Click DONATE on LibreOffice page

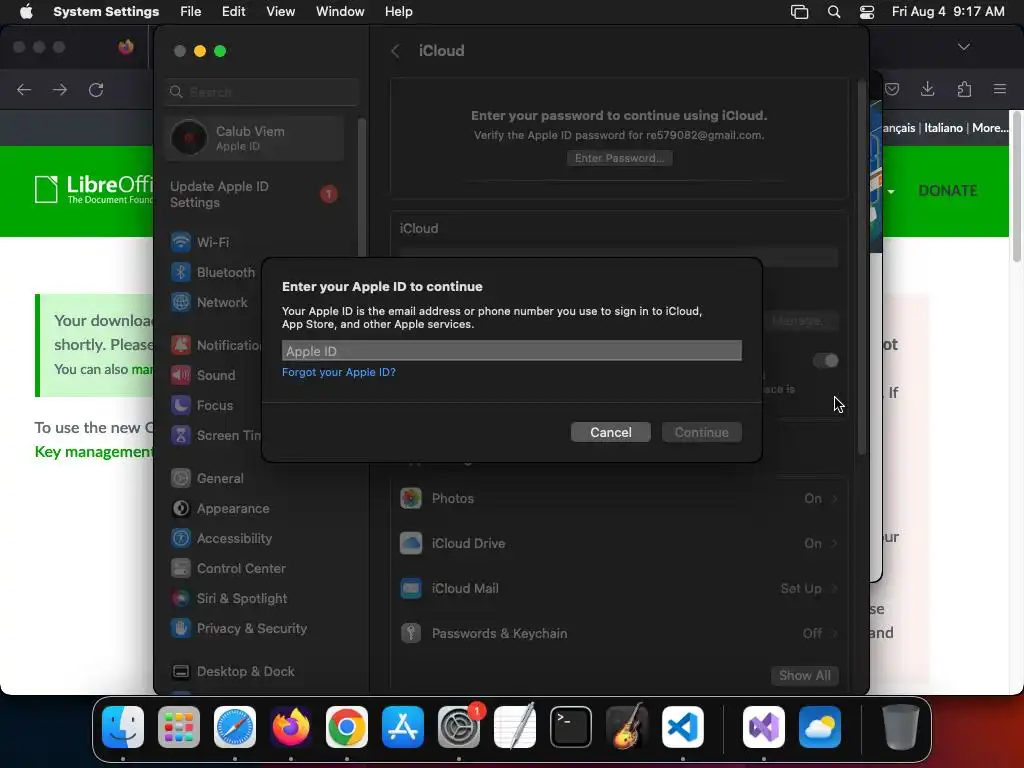[x=948, y=191]
